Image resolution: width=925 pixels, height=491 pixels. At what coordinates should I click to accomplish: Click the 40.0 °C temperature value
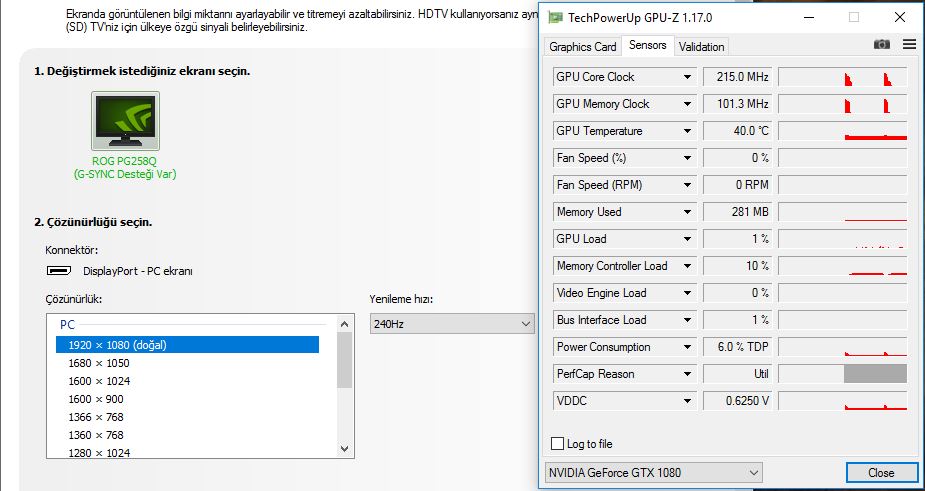click(737, 131)
